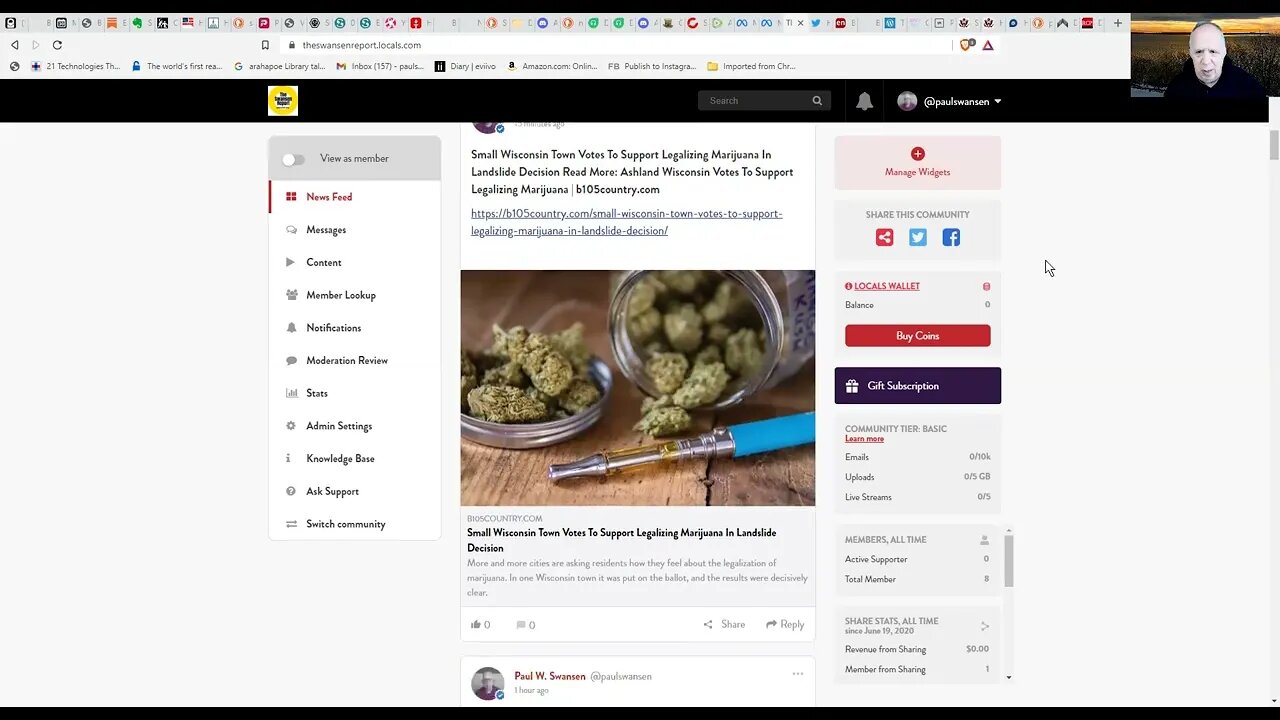Click the search magnifier icon
Image resolution: width=1280 pixels, height=720 pixels.
point(817,101)
